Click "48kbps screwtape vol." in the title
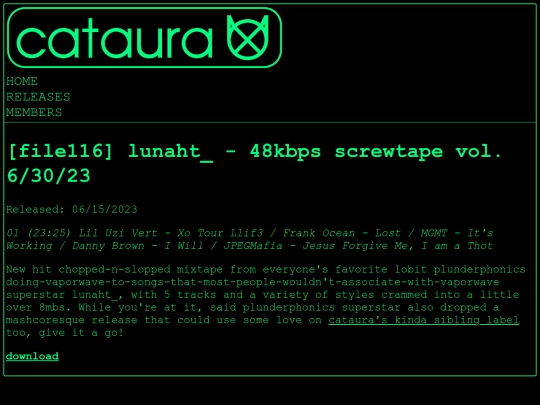This screenshot has width=540, height=405. (x=375, y=152)
